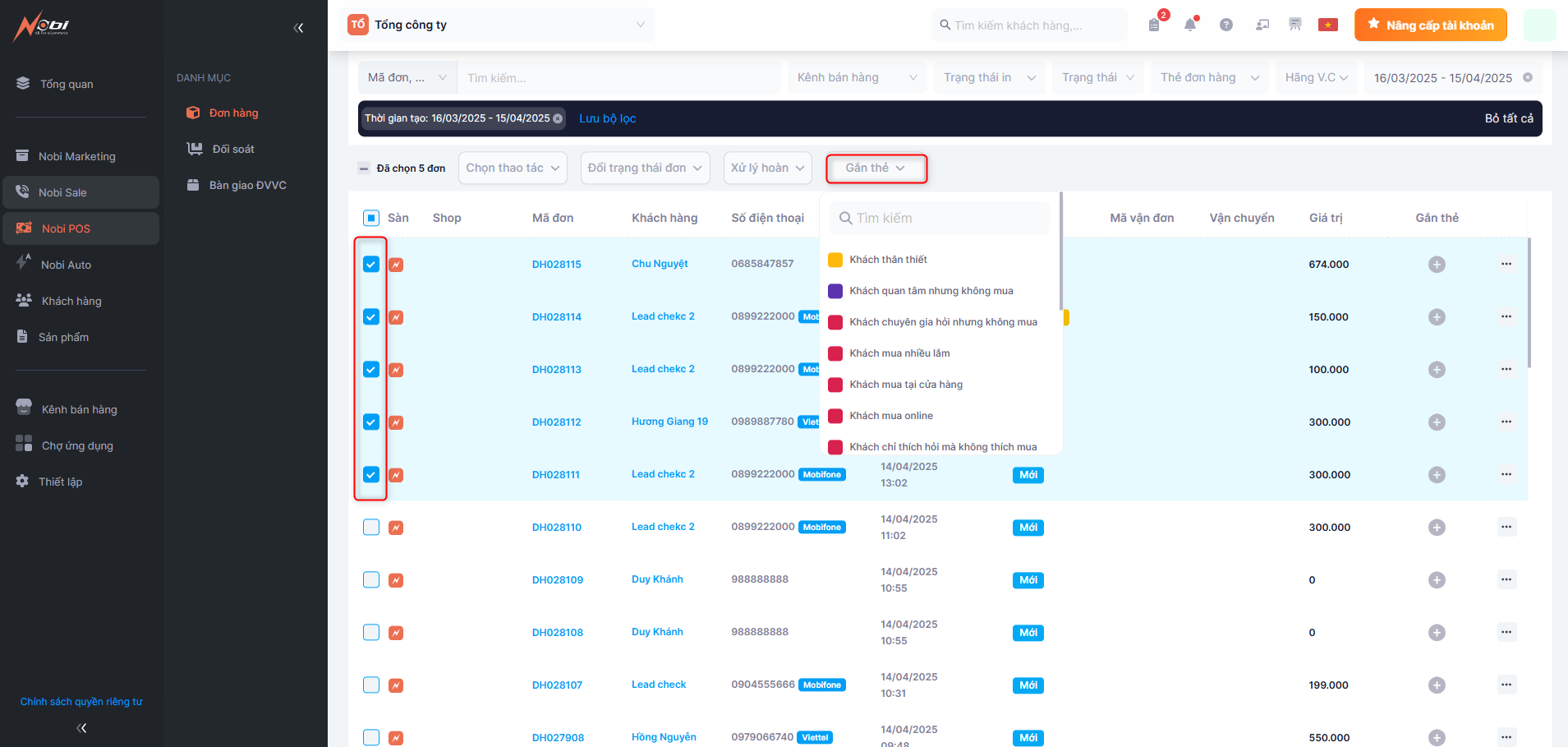The image size is (1568, 747).
Task: Select Khách mua online tag option
Action: [x=890, y=416]
